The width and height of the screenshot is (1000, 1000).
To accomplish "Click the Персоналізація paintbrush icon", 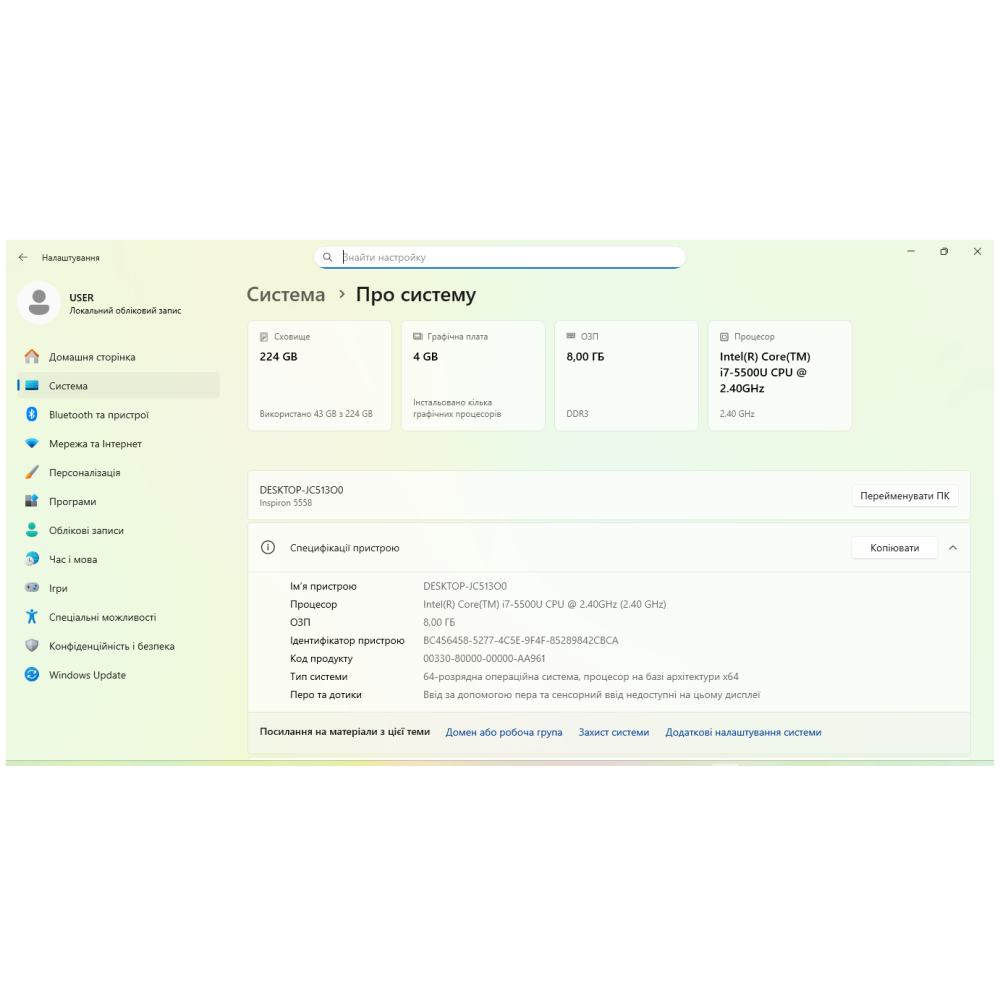I will pyautogui.click(x=32, y=473).
